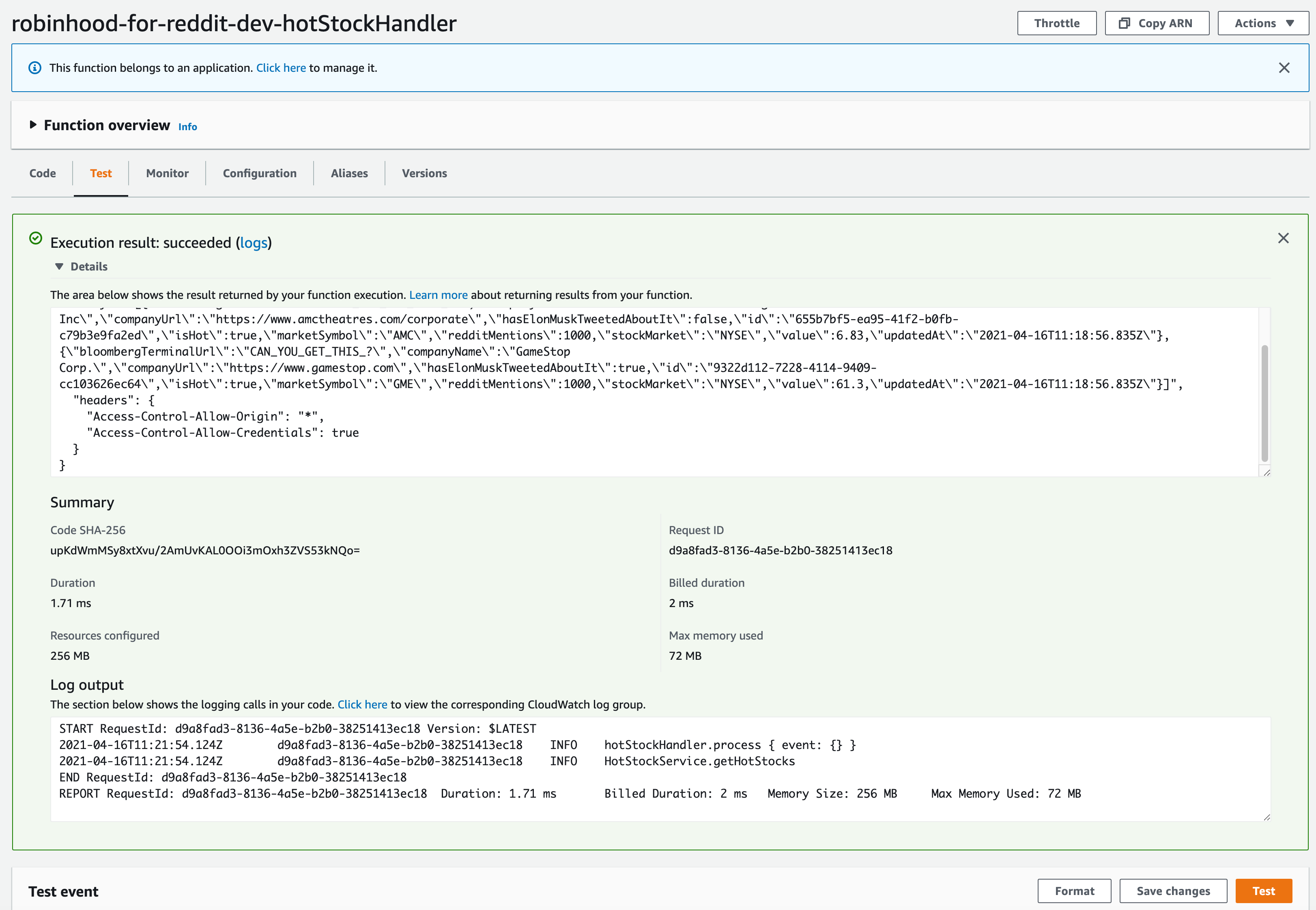This screenshot has height=910, width=1316.
Task: Click the blue info circle icon
Action: 35,68
